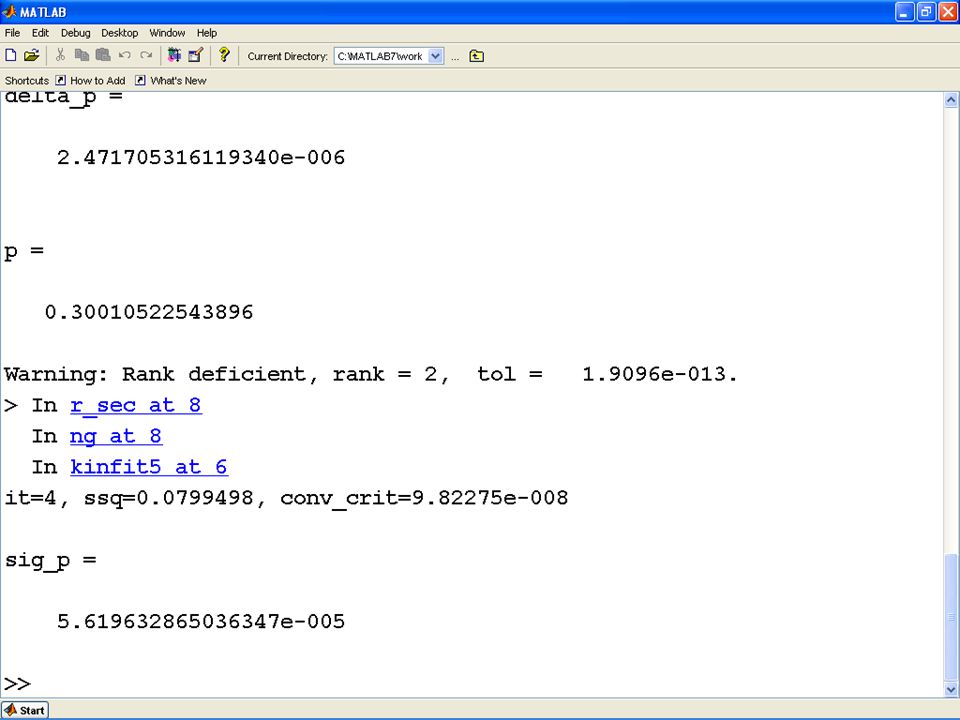
Task: Click the scrollbar down arrow
Action: pyautogui.click(x=951, y=689)
